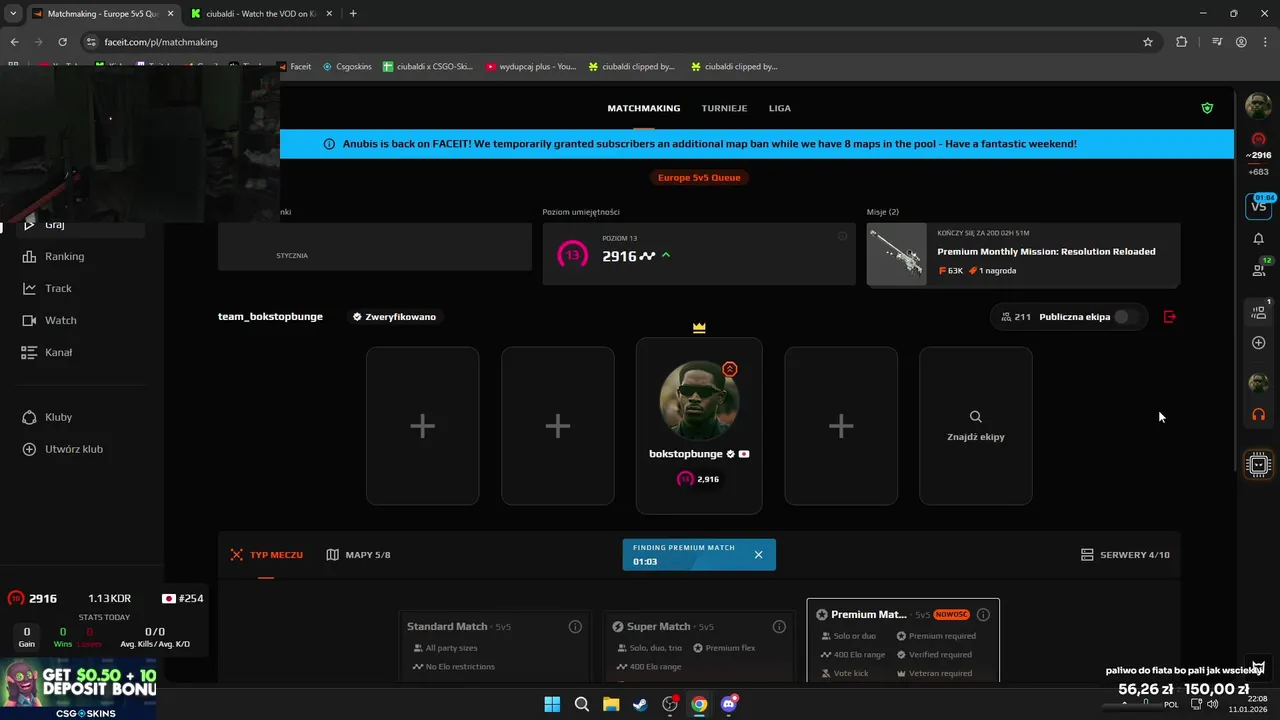Cancel finding premium match with X

[758, 555]
